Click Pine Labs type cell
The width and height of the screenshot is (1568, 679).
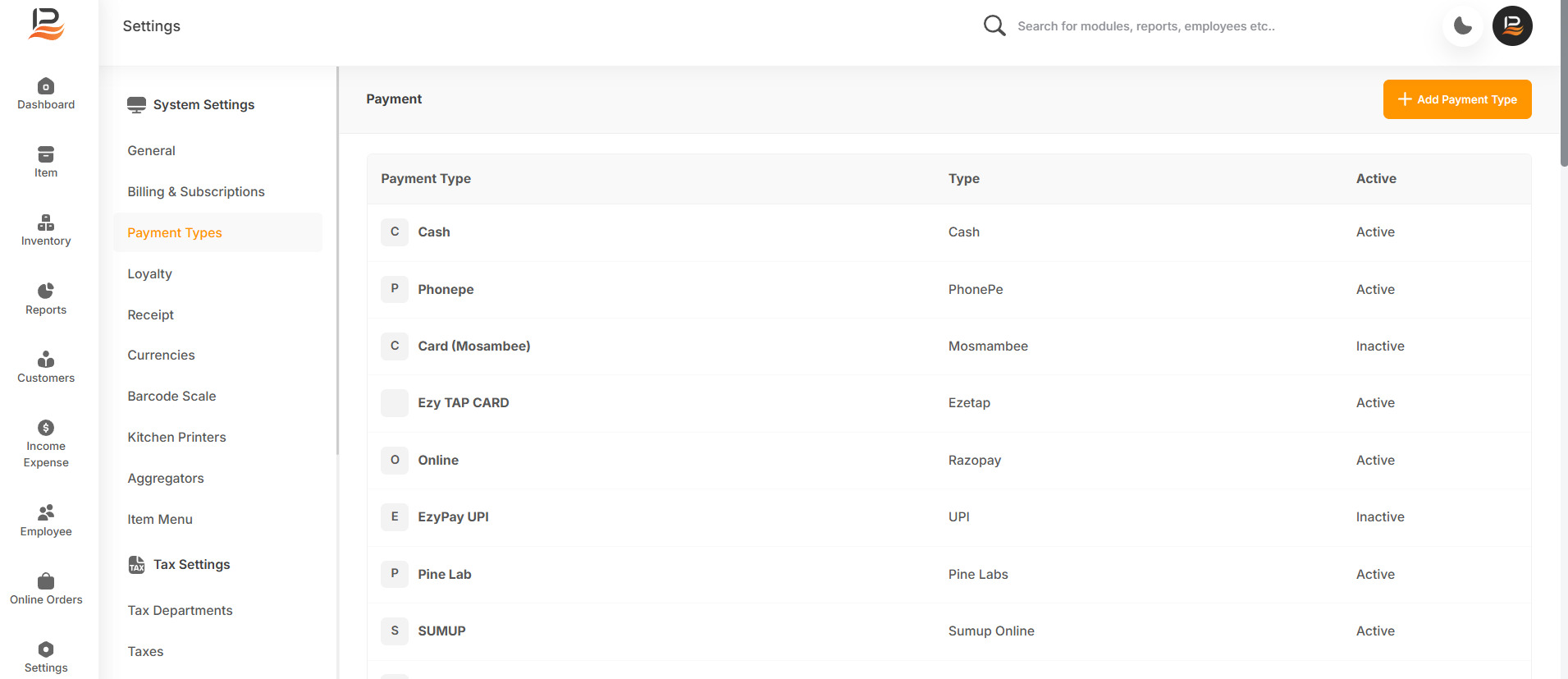[978, 575]
